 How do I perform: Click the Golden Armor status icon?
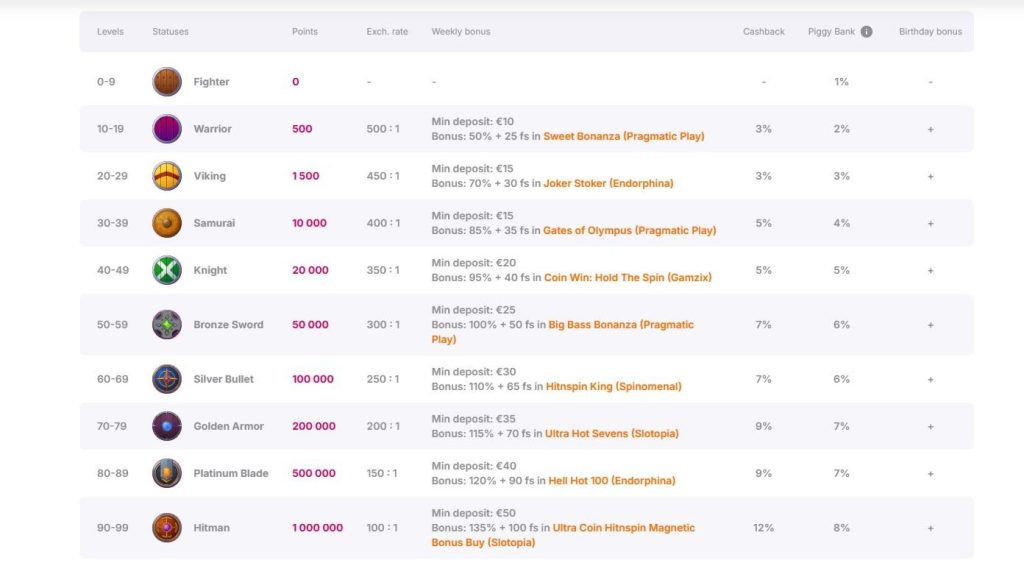pos(167,426)
